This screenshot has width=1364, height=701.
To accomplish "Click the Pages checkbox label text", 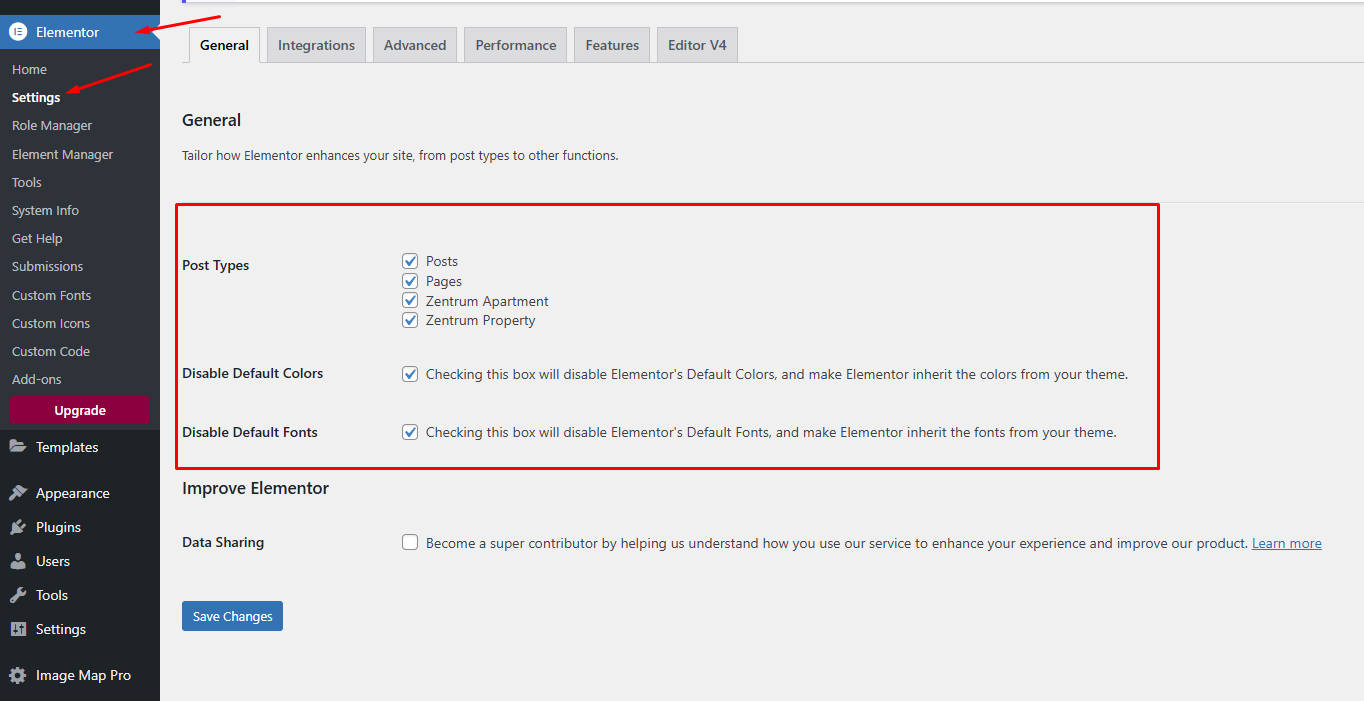I will 444,281.
